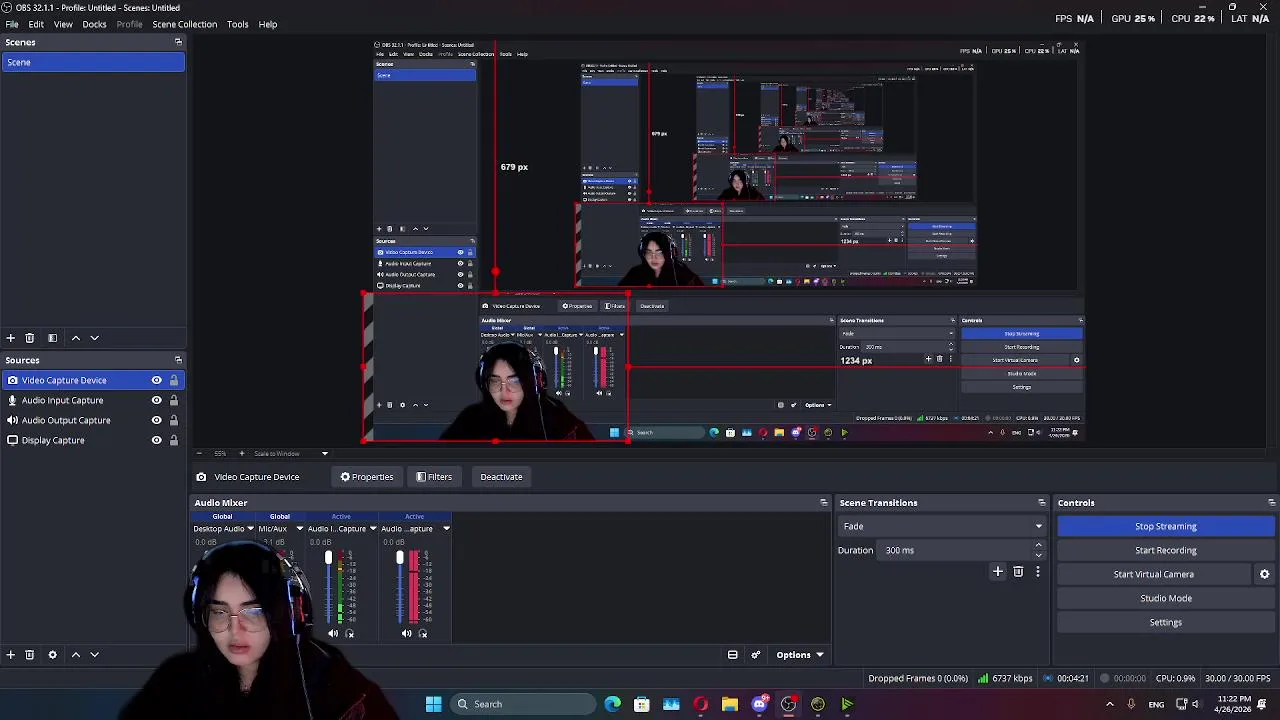The image size is (1280, 720).
Task: Zoom in preview with plus icon
Action: tap(241, 454)
